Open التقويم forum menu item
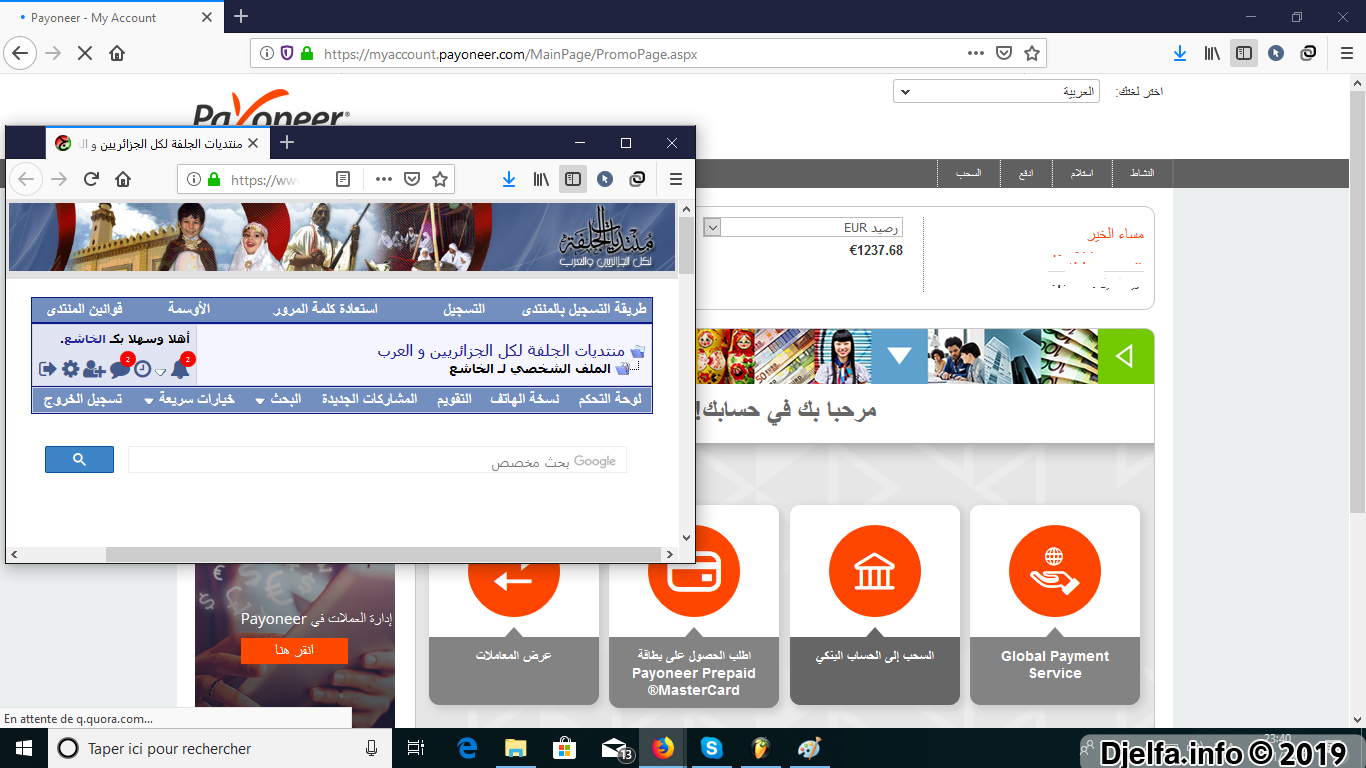 (x=455, y=399)
